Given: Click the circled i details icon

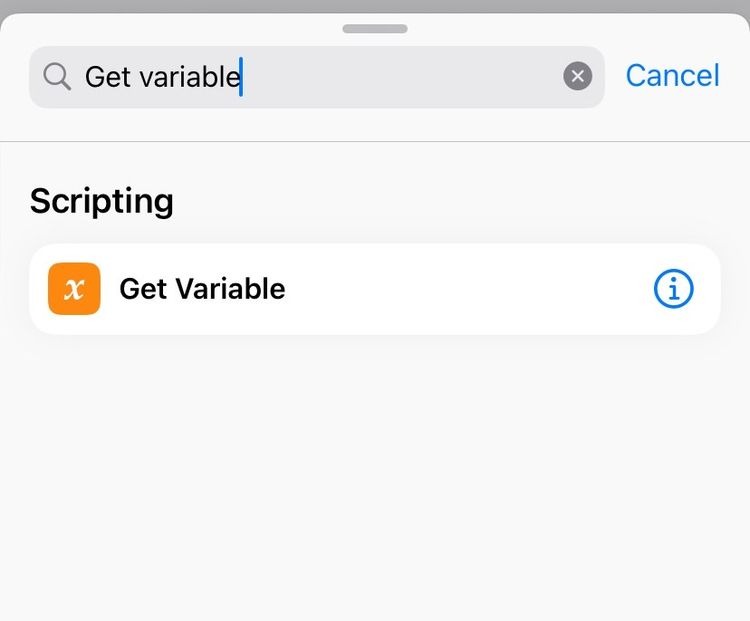Looking at the screenshot, I should [673, 288].
